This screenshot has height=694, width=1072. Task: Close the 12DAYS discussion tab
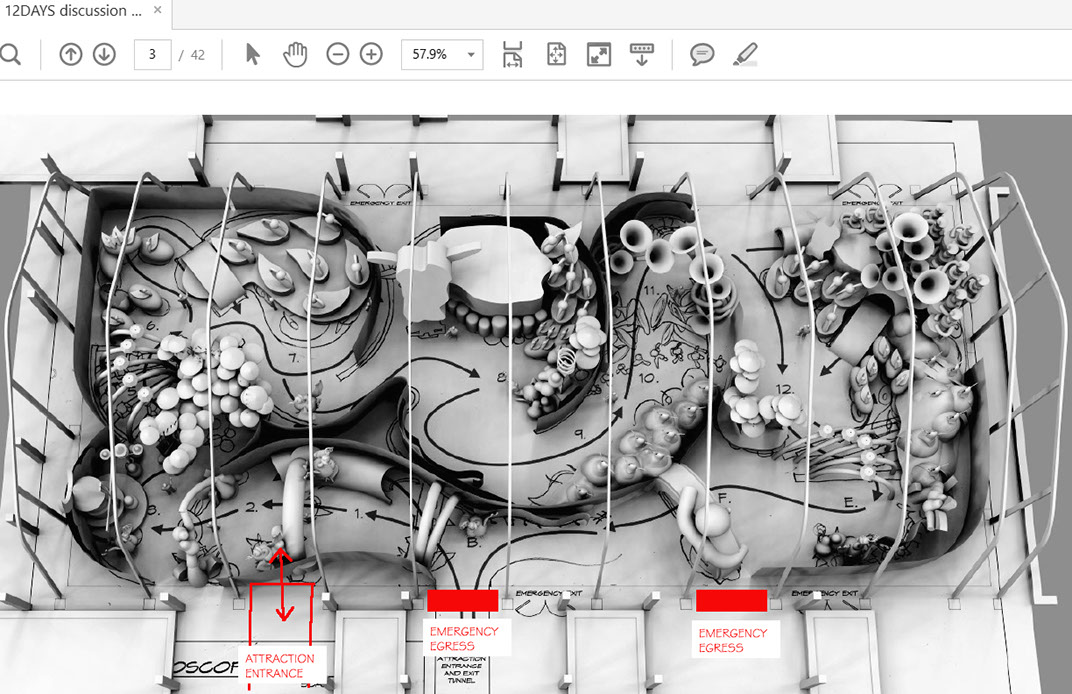(158, 11)
